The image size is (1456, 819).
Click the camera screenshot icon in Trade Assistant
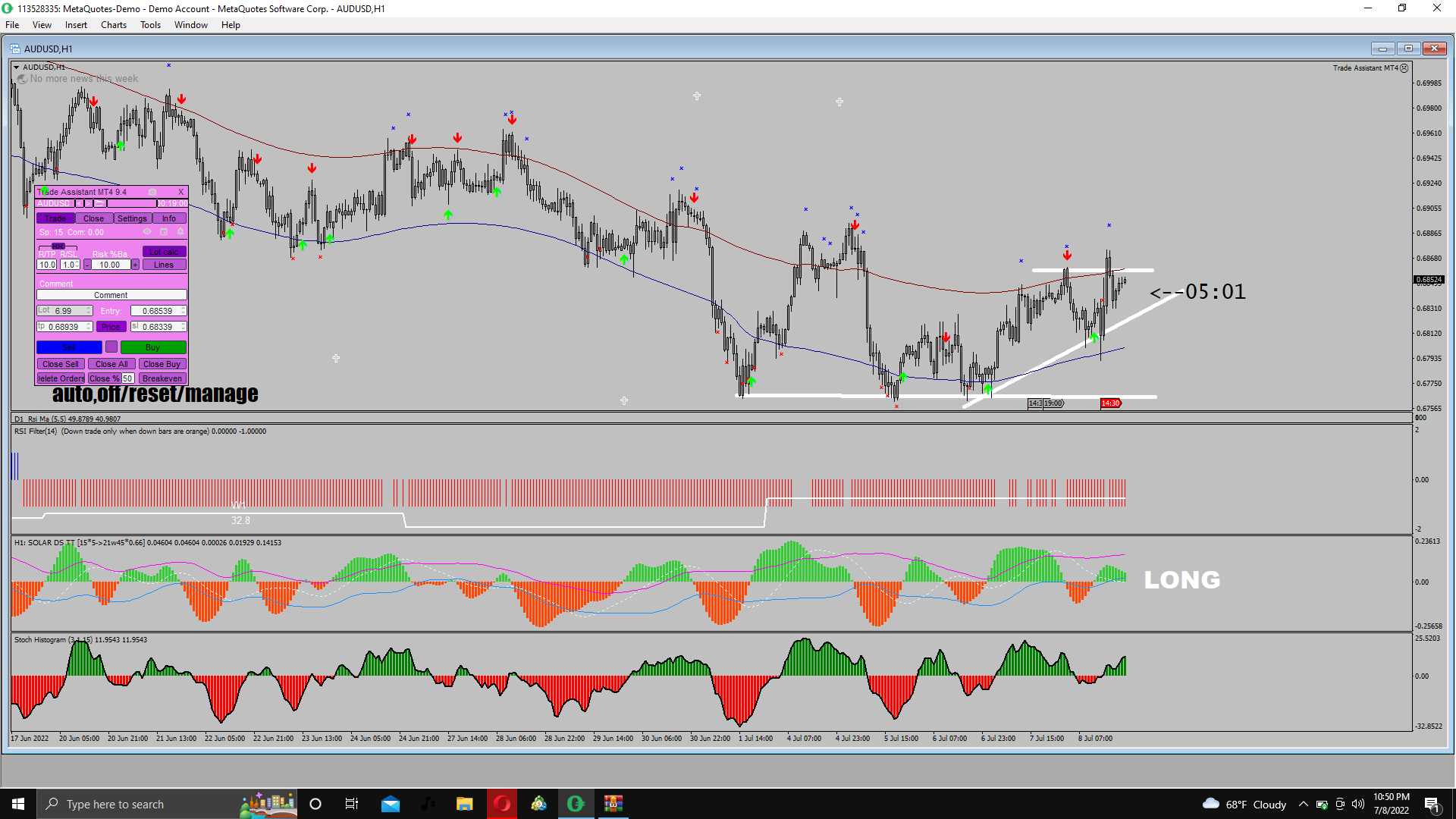point(152,192)
